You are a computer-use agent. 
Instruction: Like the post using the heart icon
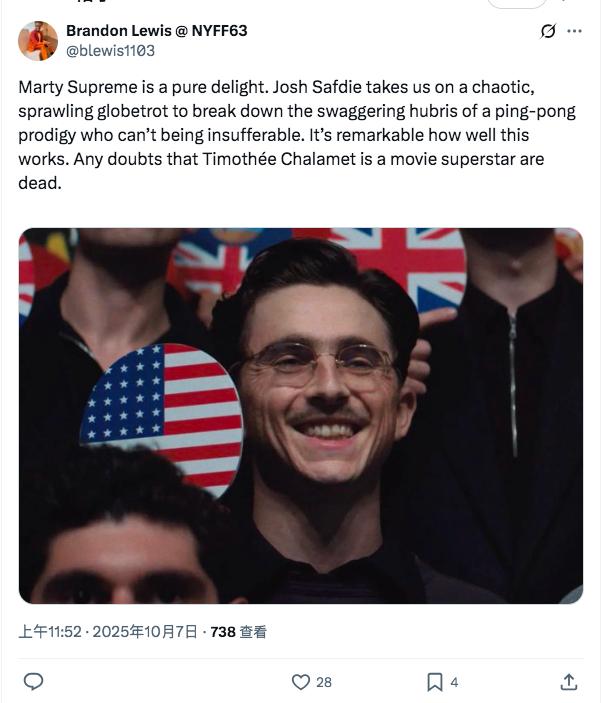[x=301, y=682]
